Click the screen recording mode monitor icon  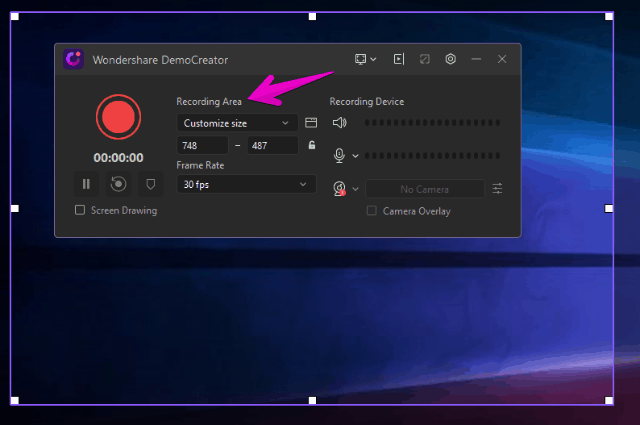[x=360, y=59]
